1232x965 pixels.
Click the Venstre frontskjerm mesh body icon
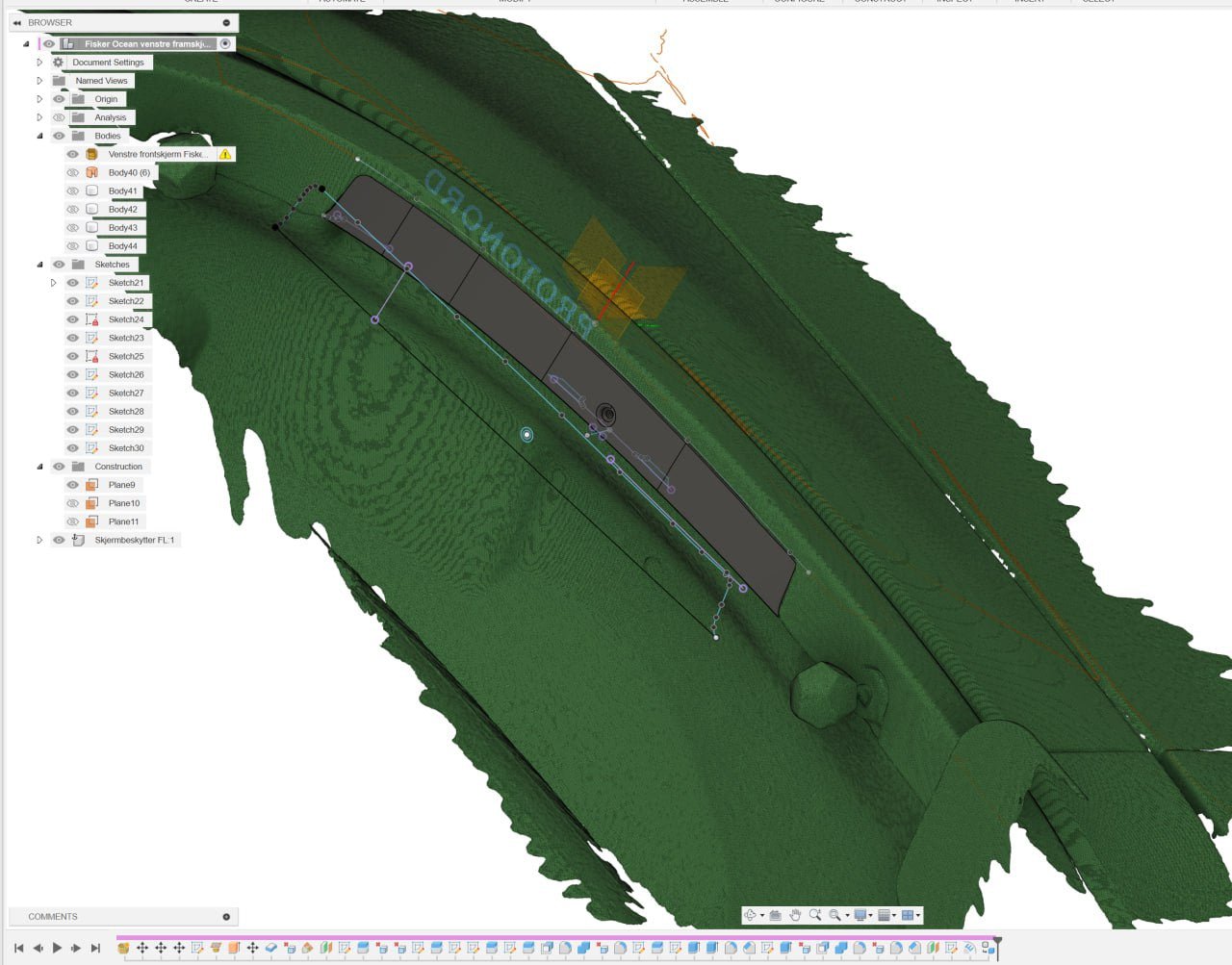click(92, 154)
